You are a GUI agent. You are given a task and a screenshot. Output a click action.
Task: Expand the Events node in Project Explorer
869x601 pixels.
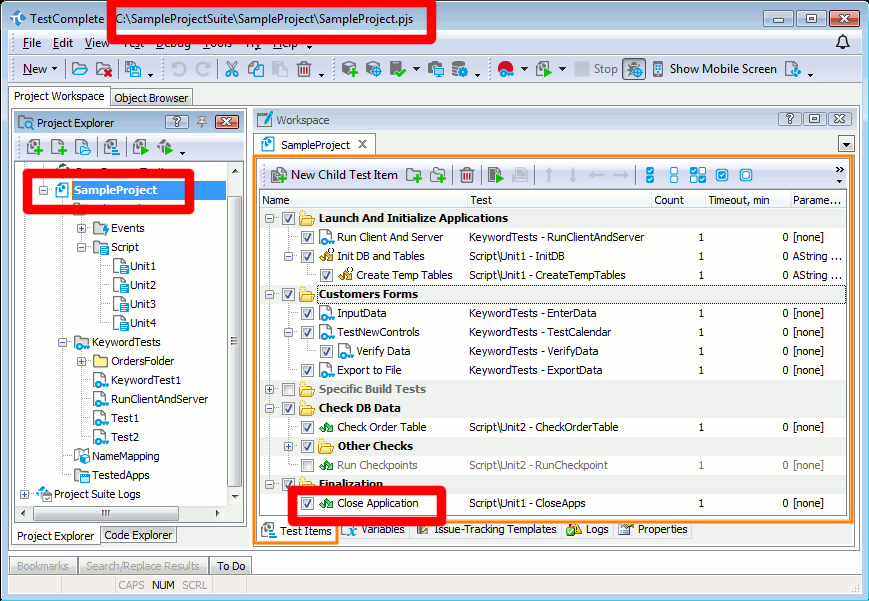click(x=82, y=228)
